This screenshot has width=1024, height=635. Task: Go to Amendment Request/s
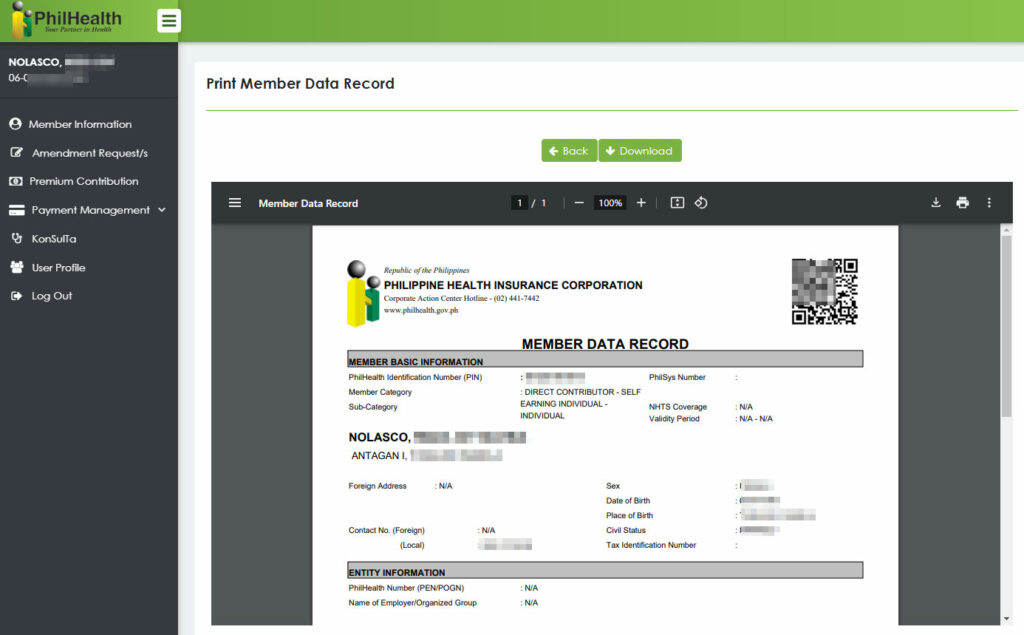[x=89, y=153]
